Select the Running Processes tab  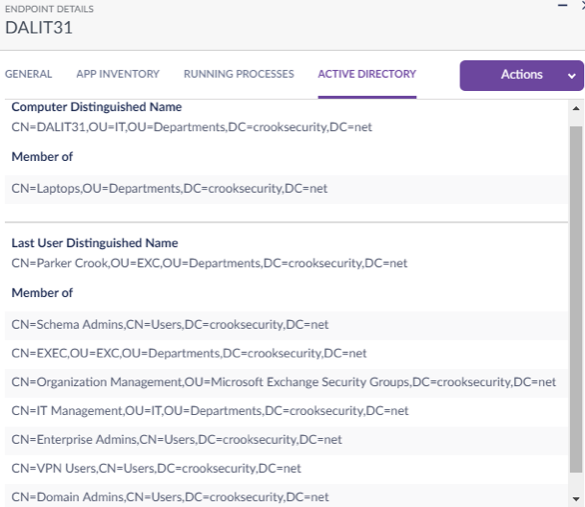point(239,74)
